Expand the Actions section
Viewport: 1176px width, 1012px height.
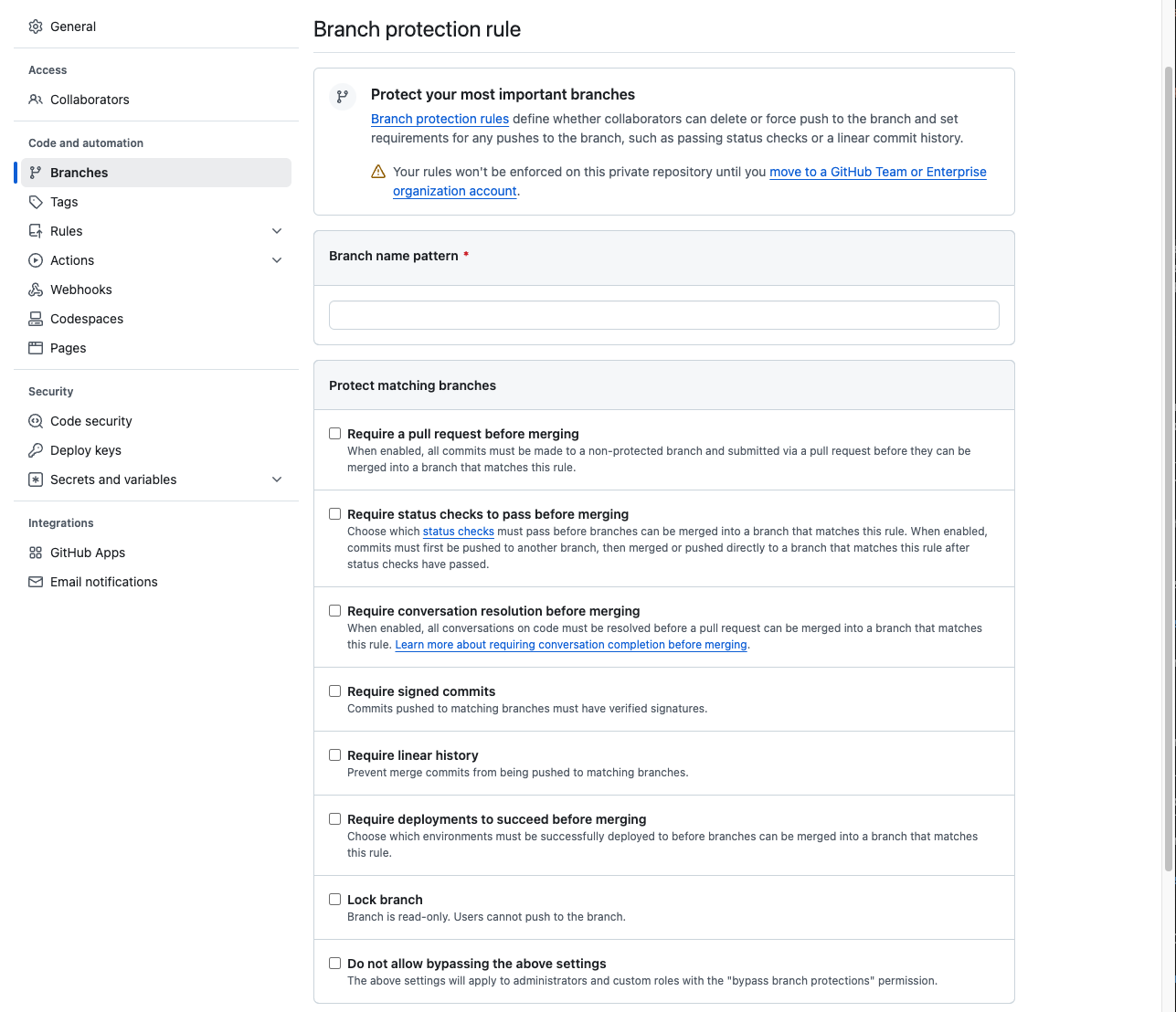[x=276, y=259]
